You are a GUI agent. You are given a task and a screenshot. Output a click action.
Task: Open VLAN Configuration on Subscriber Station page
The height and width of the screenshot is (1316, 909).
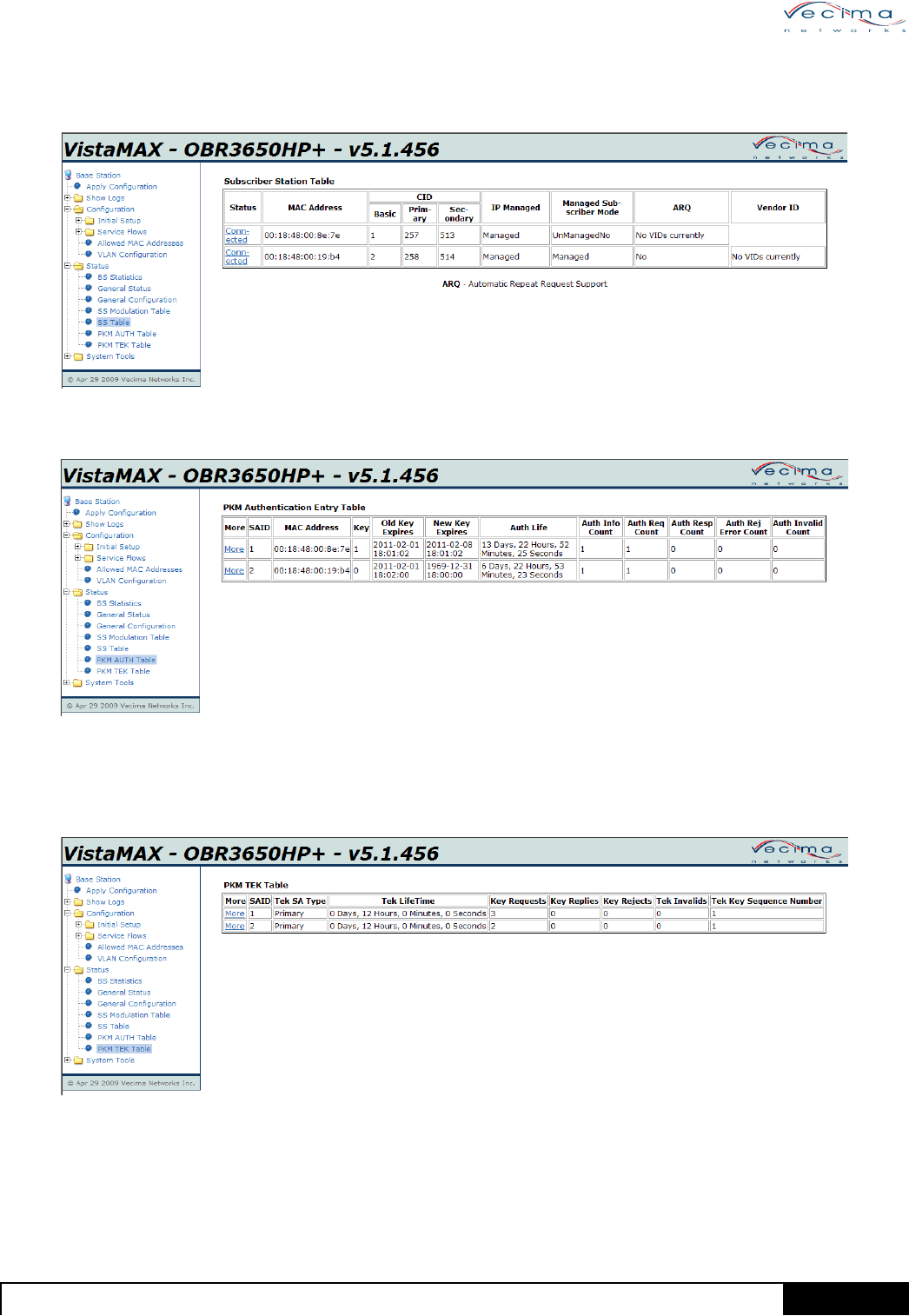point(132,255)
